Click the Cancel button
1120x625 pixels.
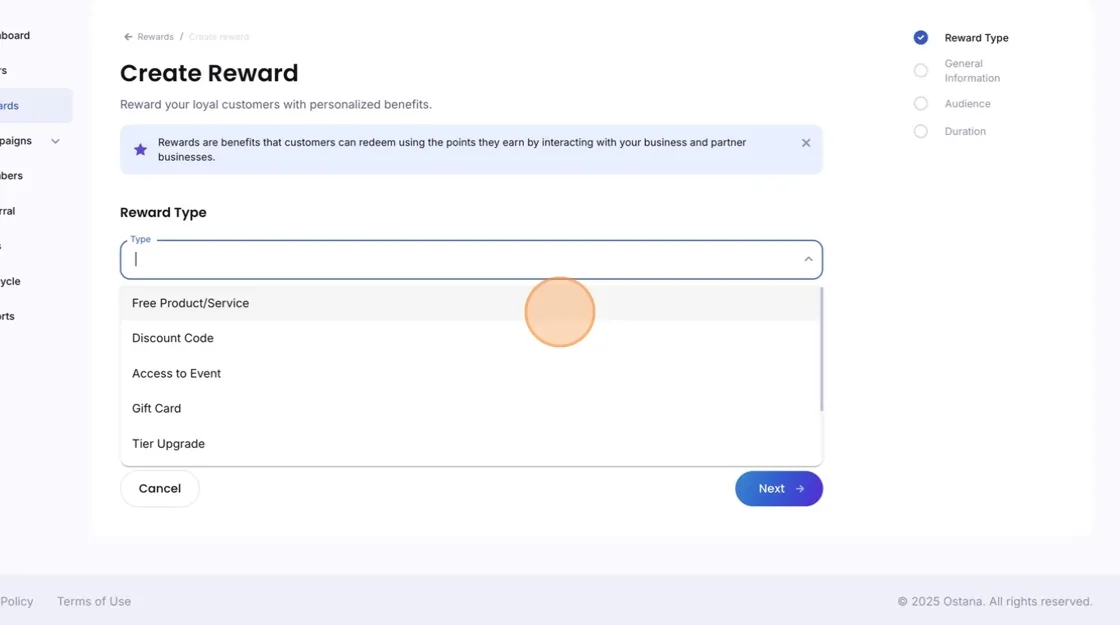click(160, 489)
